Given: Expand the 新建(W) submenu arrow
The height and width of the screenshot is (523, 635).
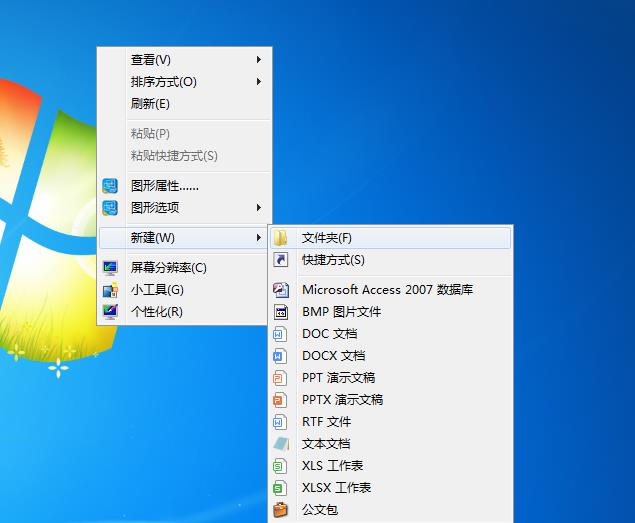Looking at the screenshot, I should click(258, 237).
